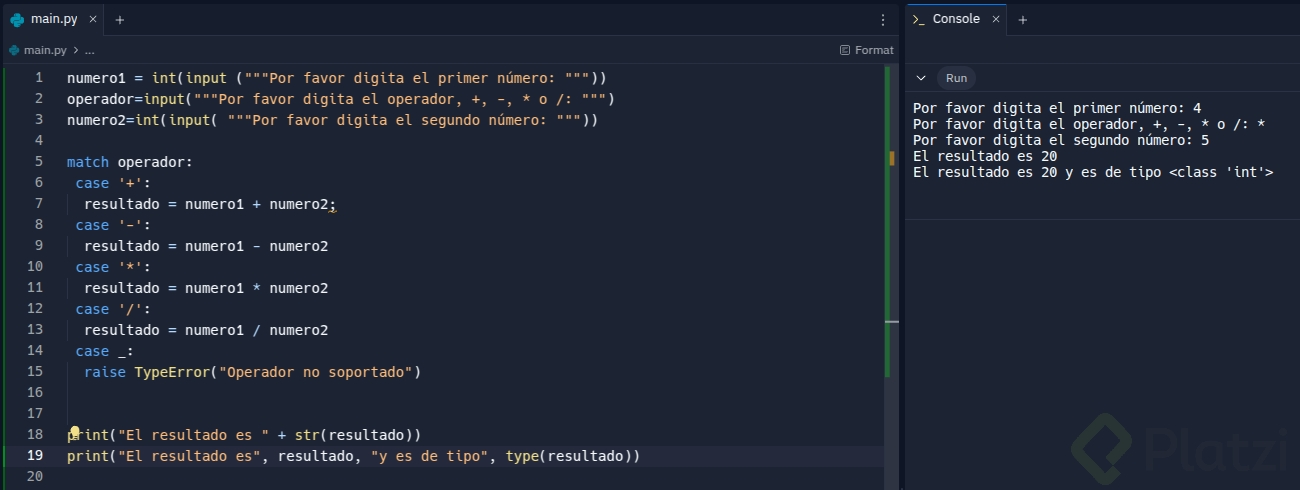Image resolution: width=1300 pixels, height=490 pixels.
Task: Click the Python file icon in main.py tab
Action: tap(17, 19)
